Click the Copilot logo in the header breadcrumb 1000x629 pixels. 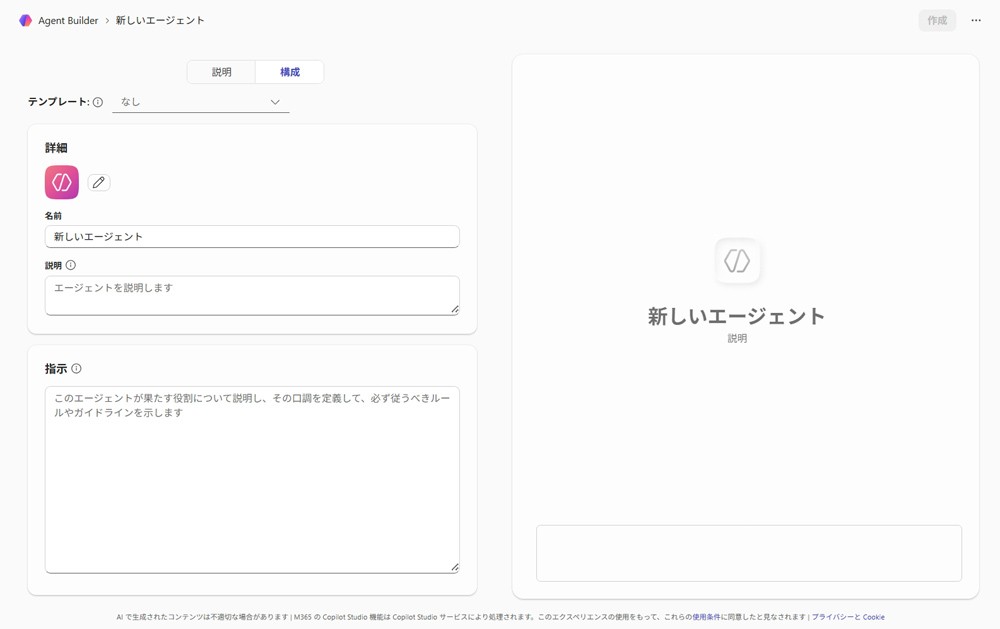point(24,20)
